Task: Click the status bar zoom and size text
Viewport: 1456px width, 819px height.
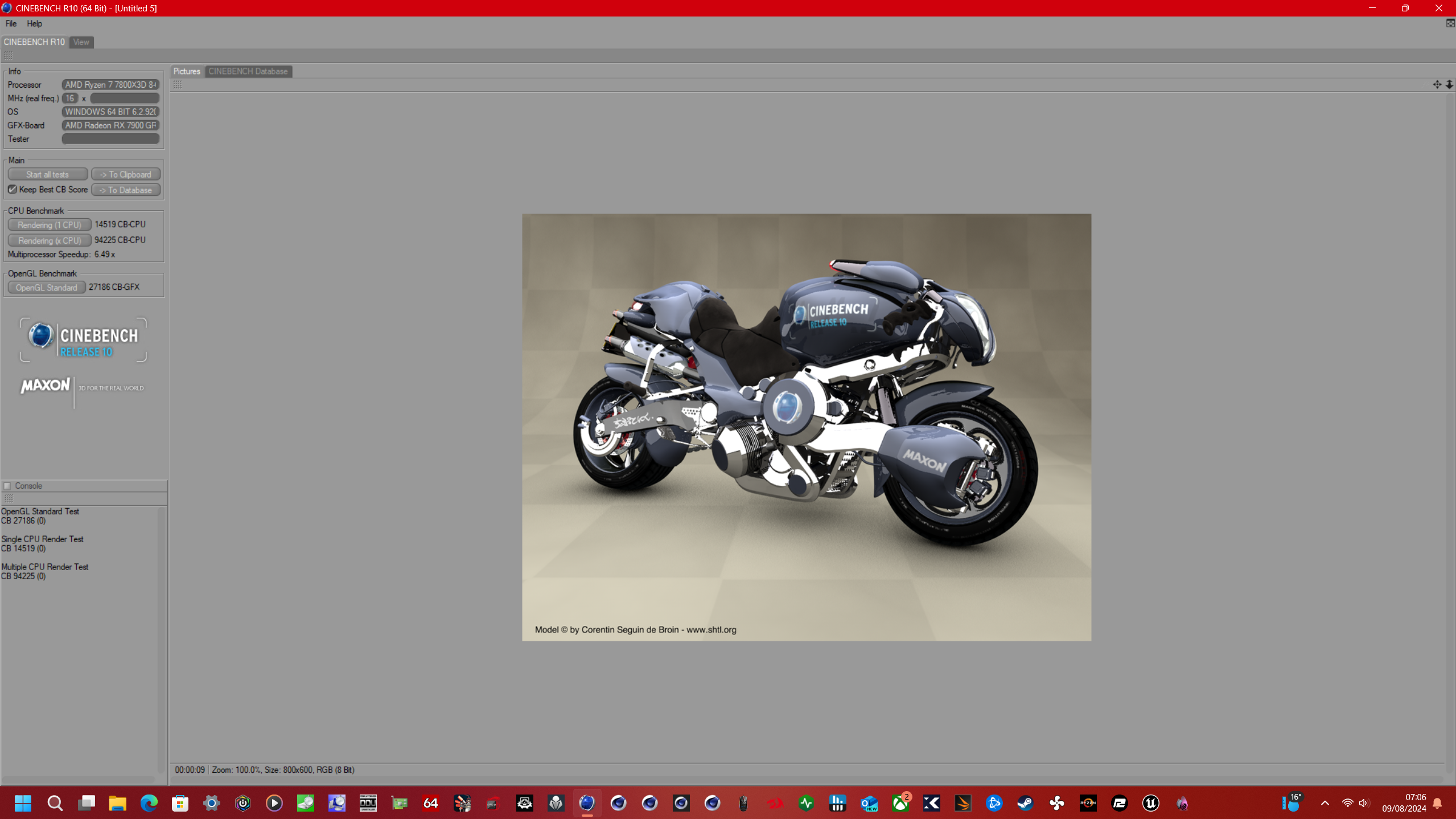Action: 283,770
